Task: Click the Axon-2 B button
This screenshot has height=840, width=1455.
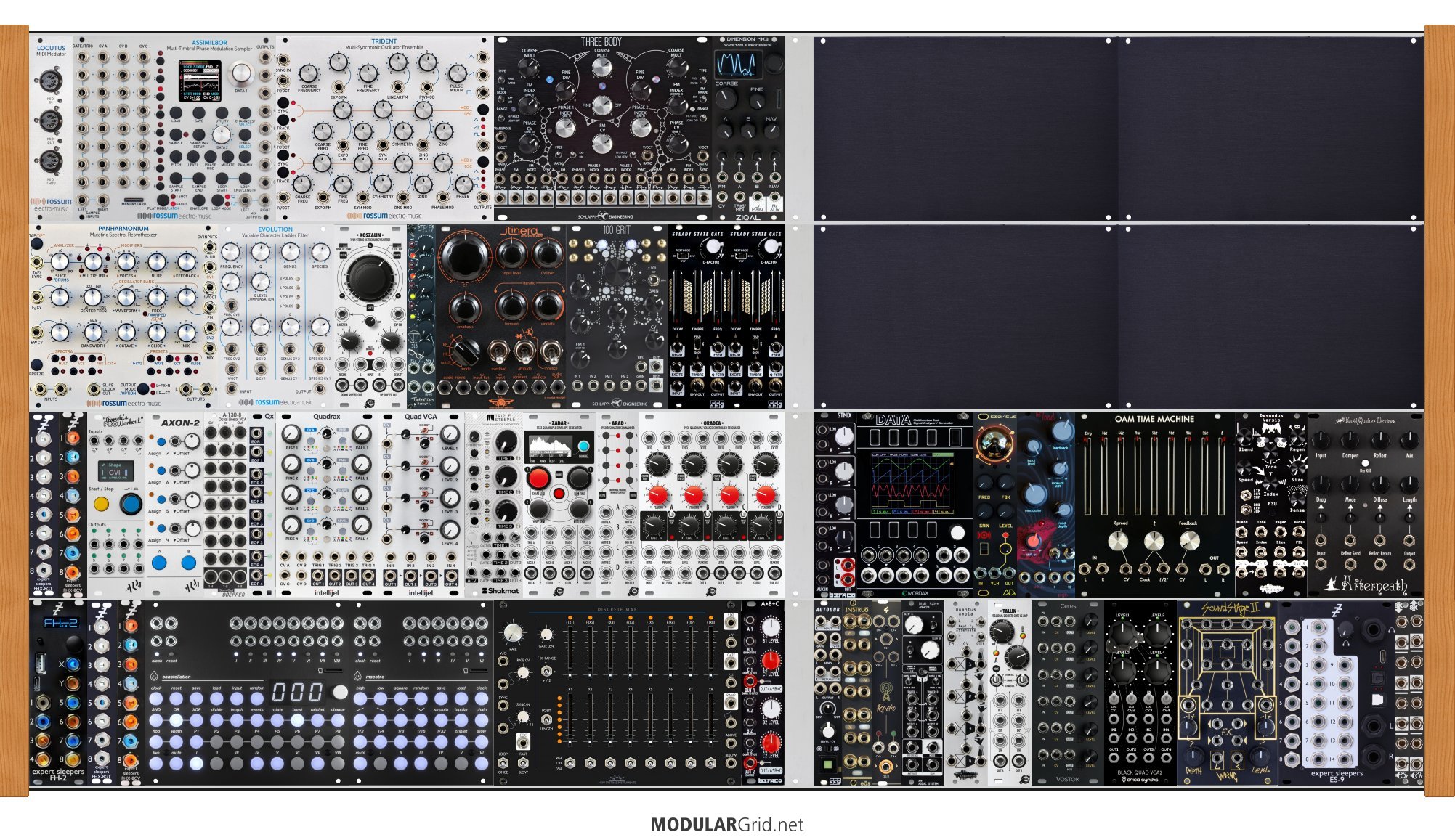Action: [x=189, y=563]
